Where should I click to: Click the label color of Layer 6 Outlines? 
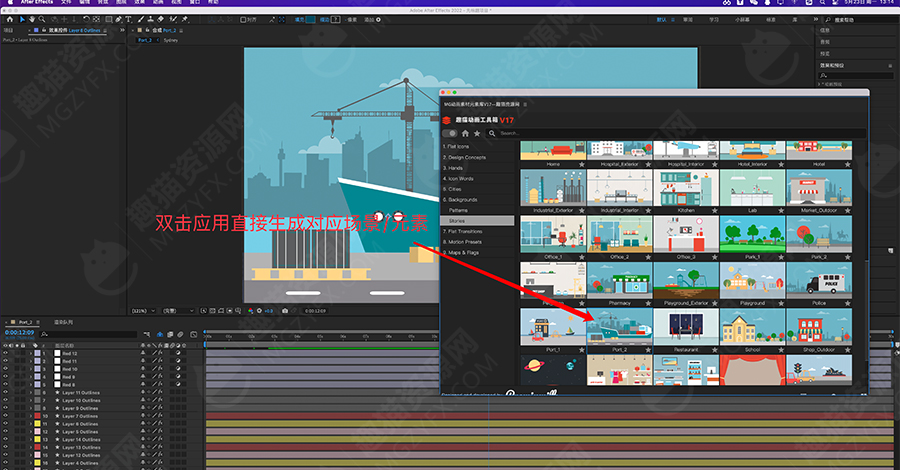(x=37, y=424)
